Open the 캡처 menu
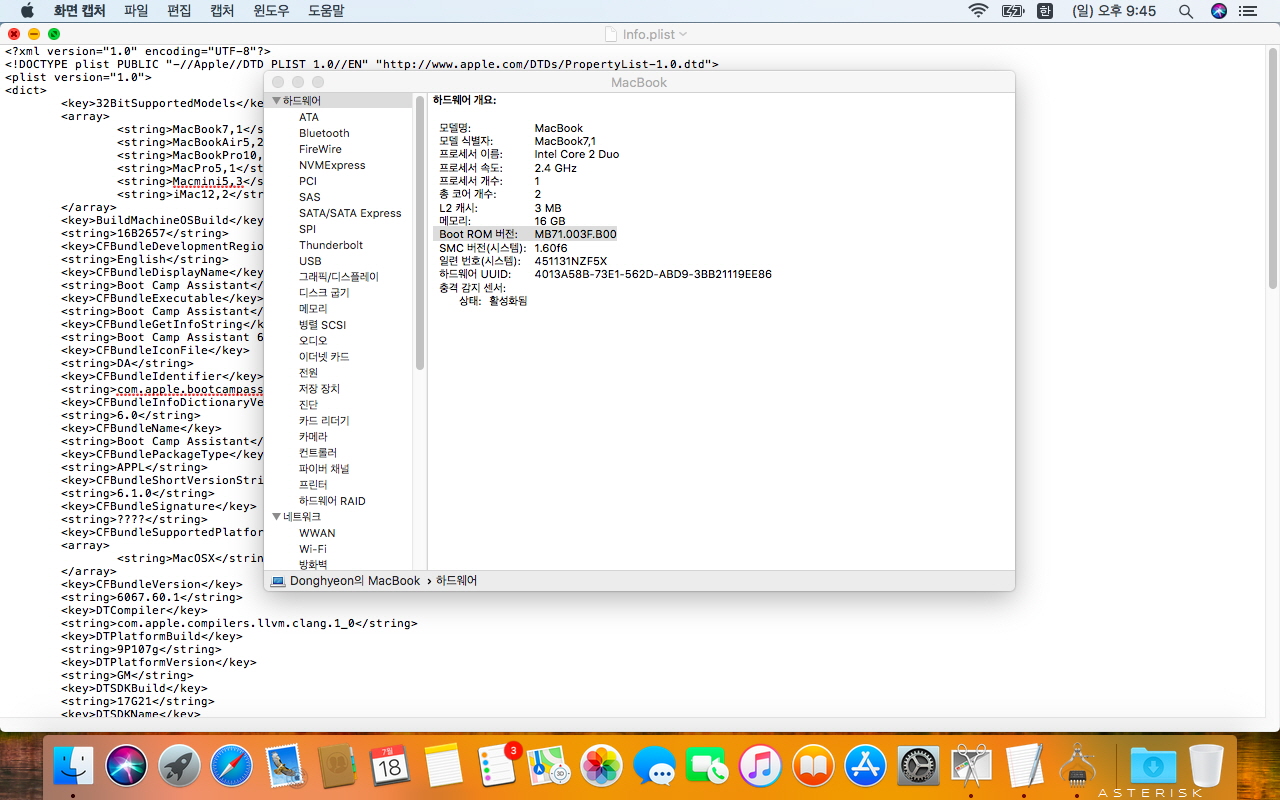This screenshot has height=800, width=1280. click(x=222, y=11)
